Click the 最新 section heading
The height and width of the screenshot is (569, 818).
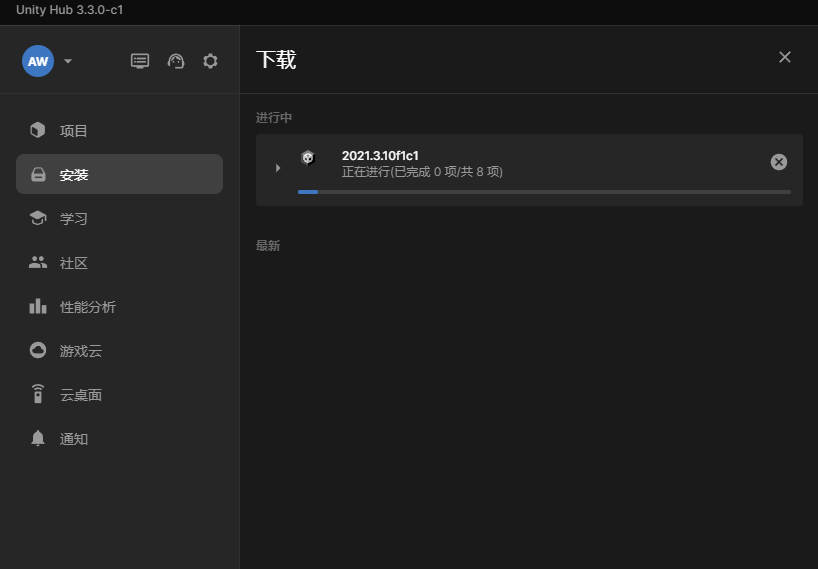point(268,246)
